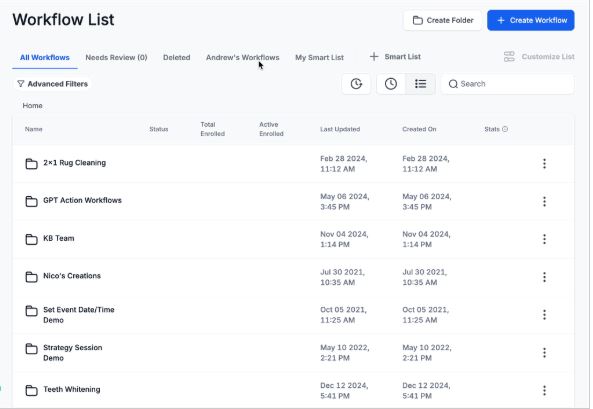Open three-dot menu for Strategy Session Demo
593x409 pixels.
click(544, 353)
